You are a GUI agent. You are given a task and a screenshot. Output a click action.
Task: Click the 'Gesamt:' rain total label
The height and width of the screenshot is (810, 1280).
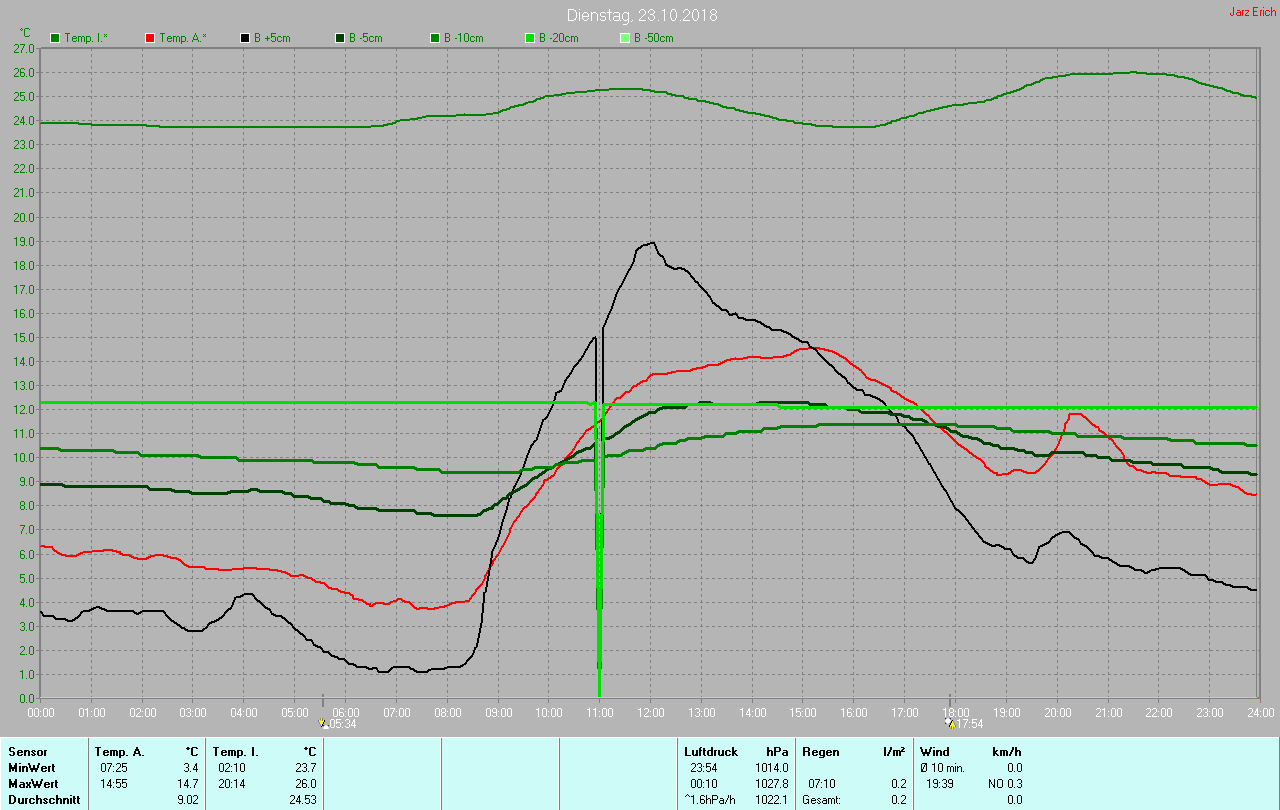[x=821, y=800]
